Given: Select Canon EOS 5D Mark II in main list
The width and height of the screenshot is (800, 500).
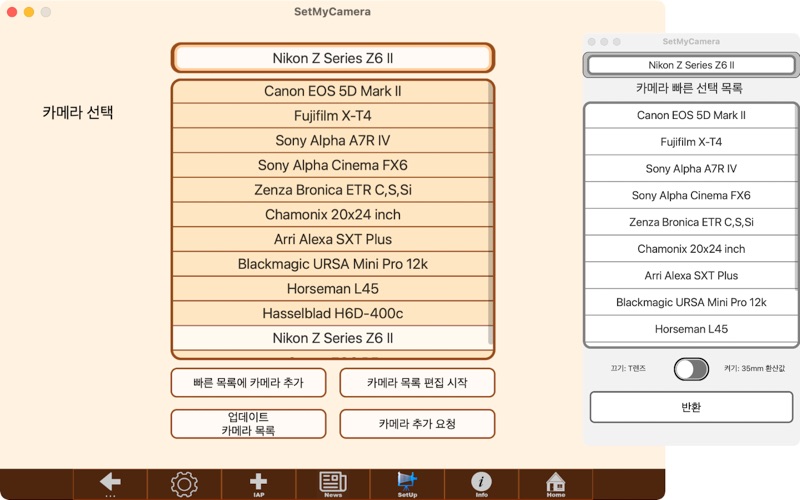Looking at the screenshot, I should [333, 91].
